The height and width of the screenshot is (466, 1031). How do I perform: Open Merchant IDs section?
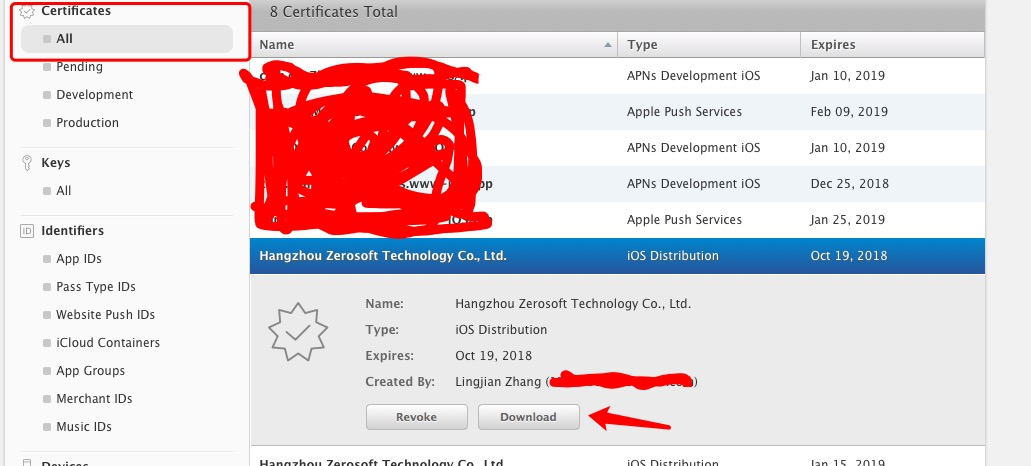coord(94,399)
